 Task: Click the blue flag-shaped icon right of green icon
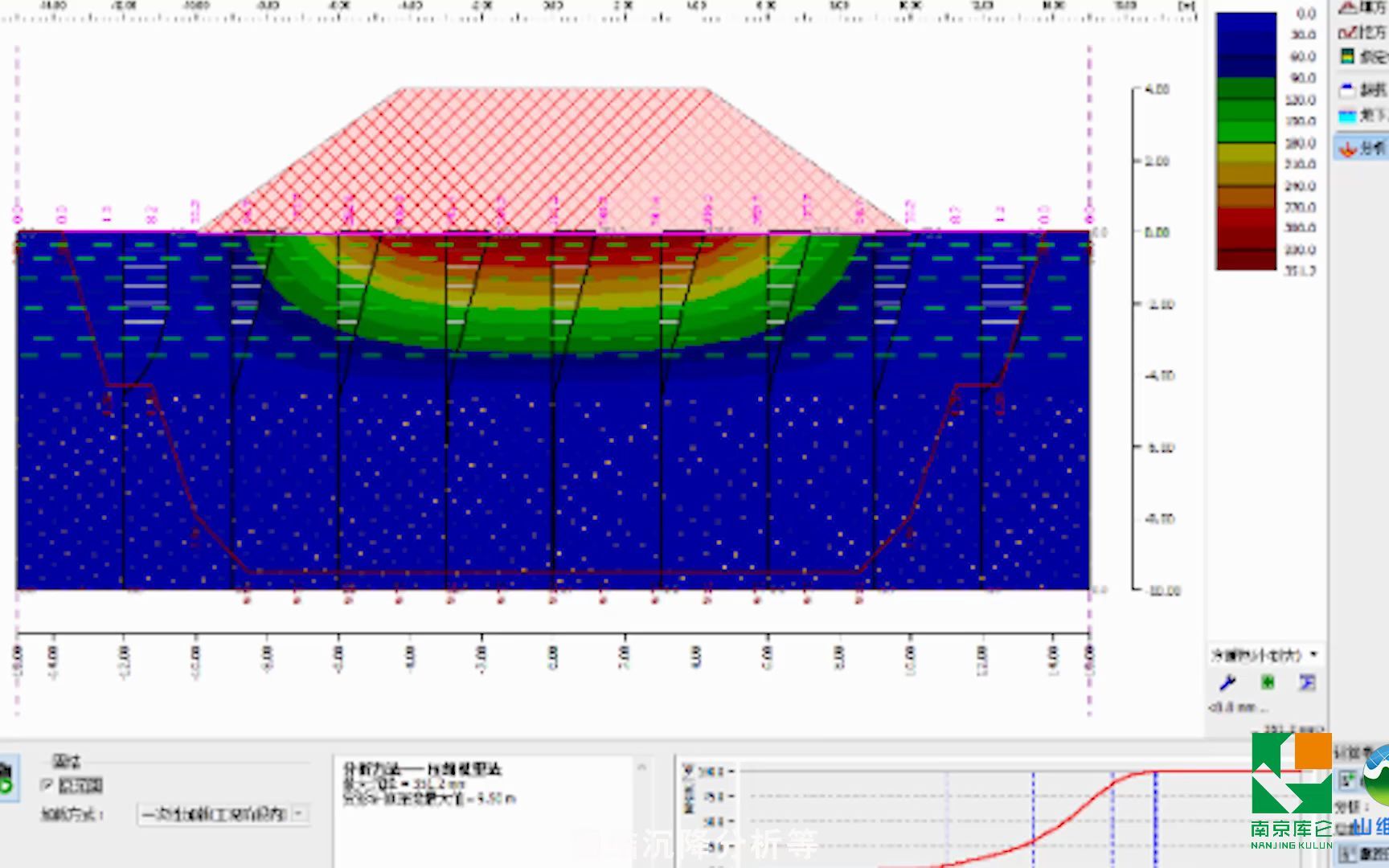tap(1308, 683)
